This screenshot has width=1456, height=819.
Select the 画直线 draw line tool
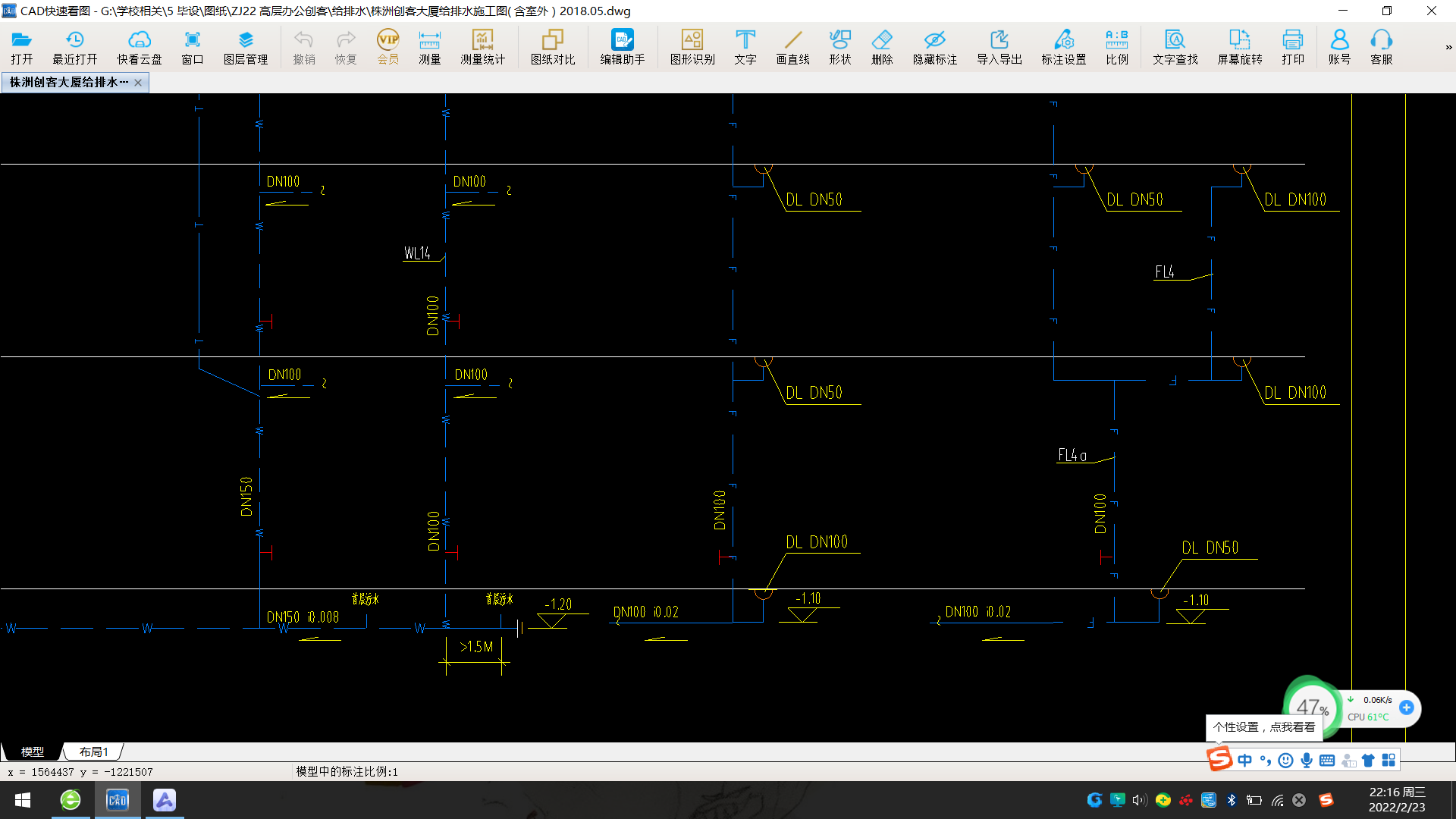click(792, 47)
